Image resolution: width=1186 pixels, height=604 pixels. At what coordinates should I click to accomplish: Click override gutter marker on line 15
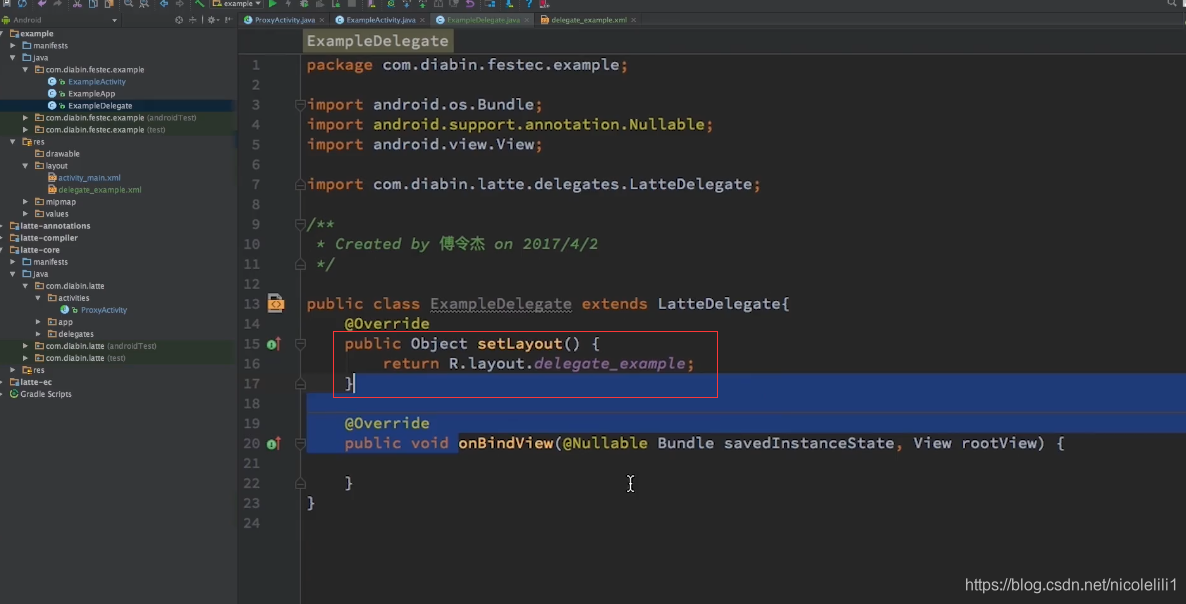(x=273, y=344)
